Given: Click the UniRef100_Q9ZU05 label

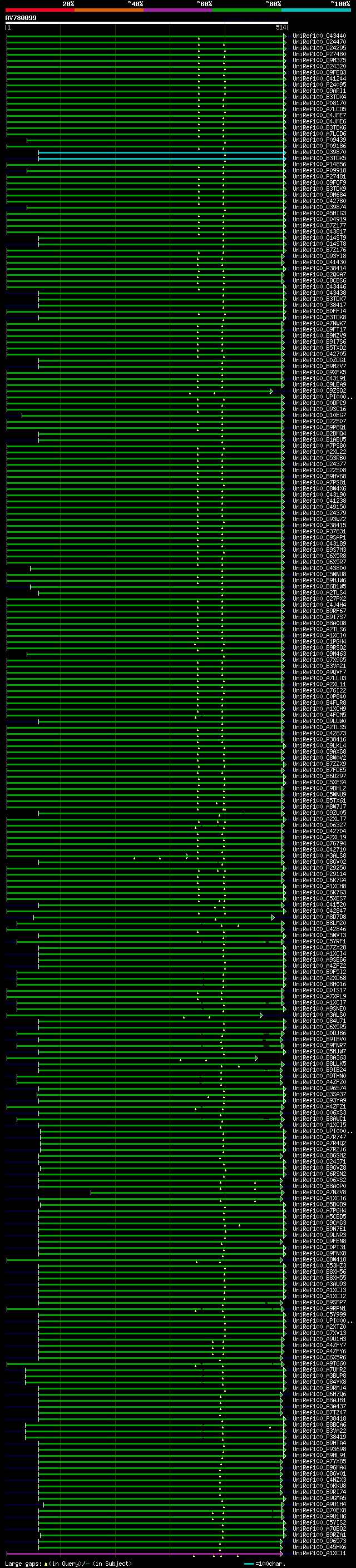Looking at the screenshot, I should click(319, 813).
